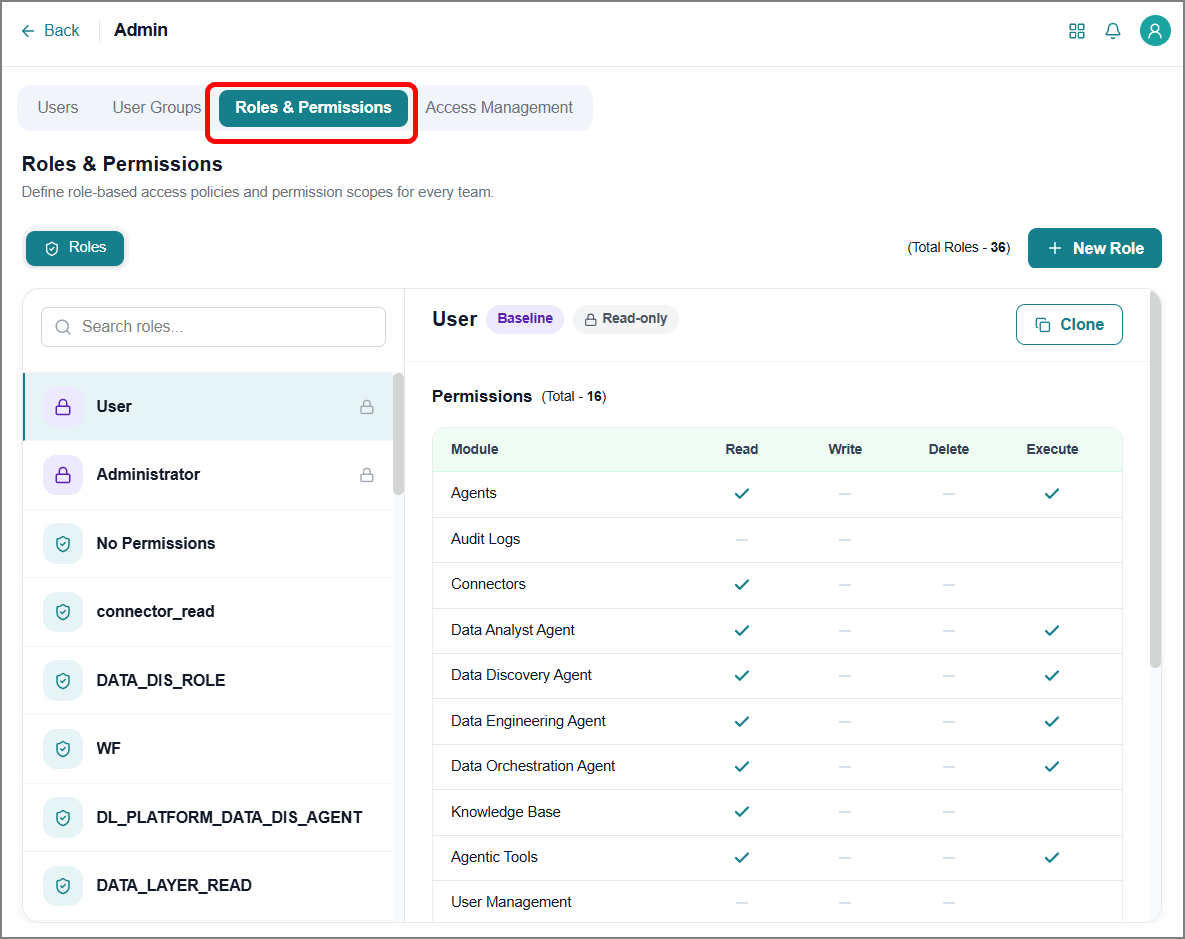The height and width of the screenshot is (939, 1185).
Task: Switch to the Users tab
Action: [x=58, y=107]
